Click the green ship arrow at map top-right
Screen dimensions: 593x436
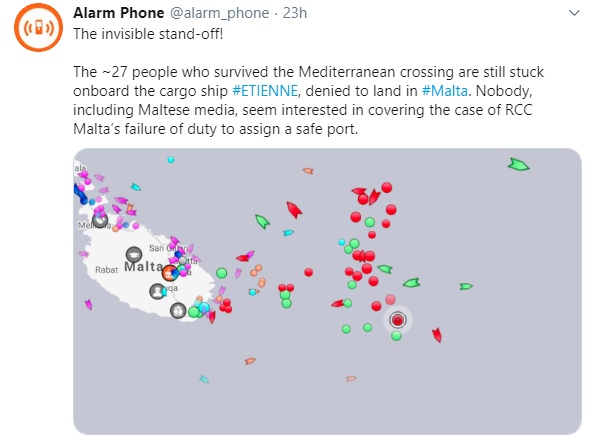518,164
